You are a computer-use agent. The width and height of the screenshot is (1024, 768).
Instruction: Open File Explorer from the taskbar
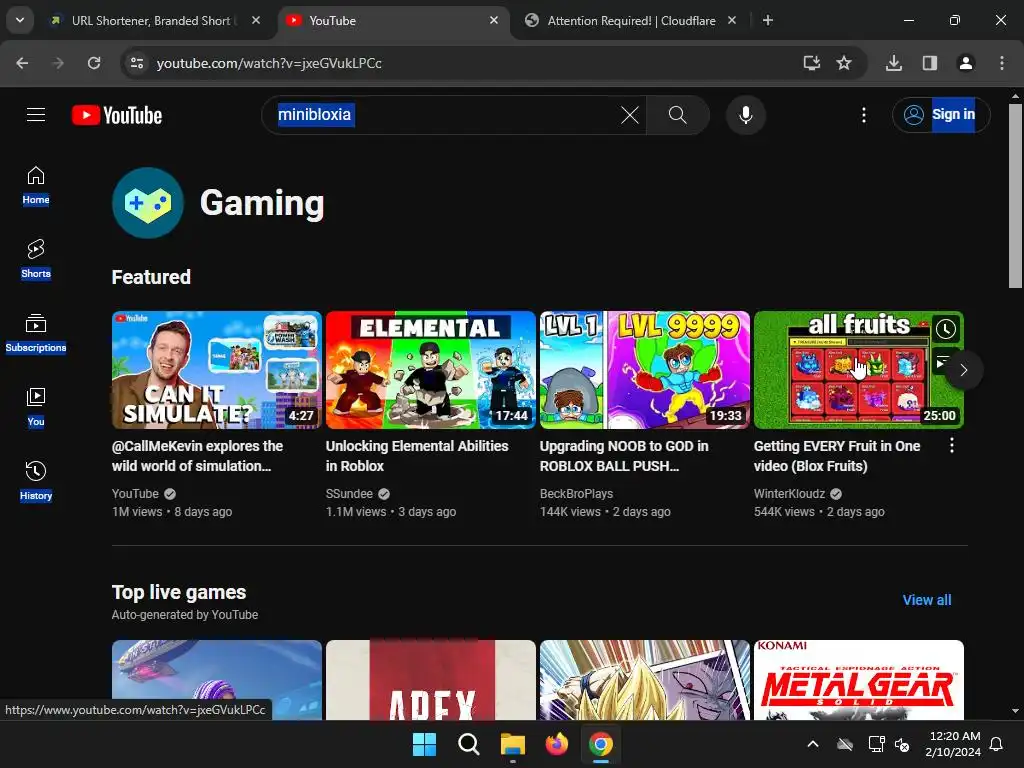513,744
